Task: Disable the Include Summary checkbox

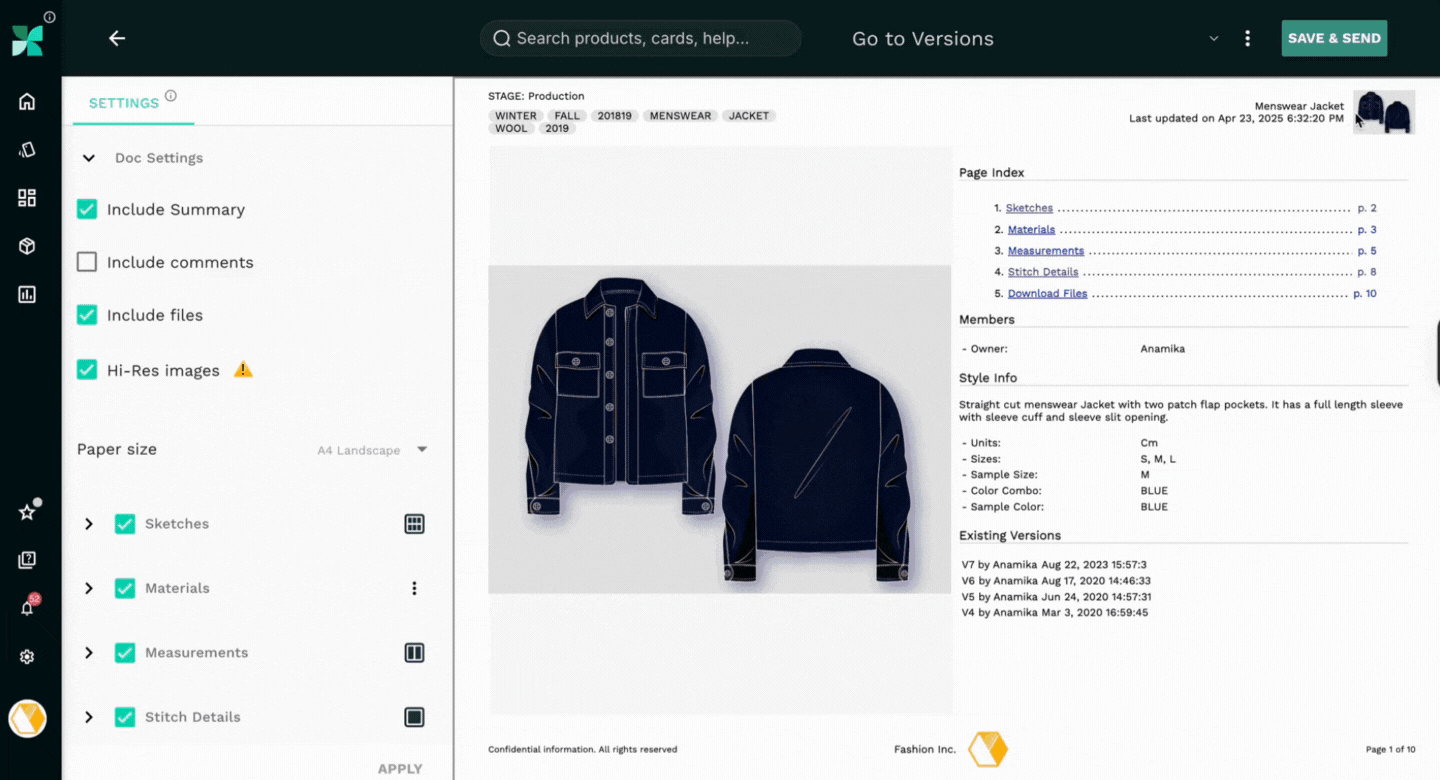Action: [86, 209]
